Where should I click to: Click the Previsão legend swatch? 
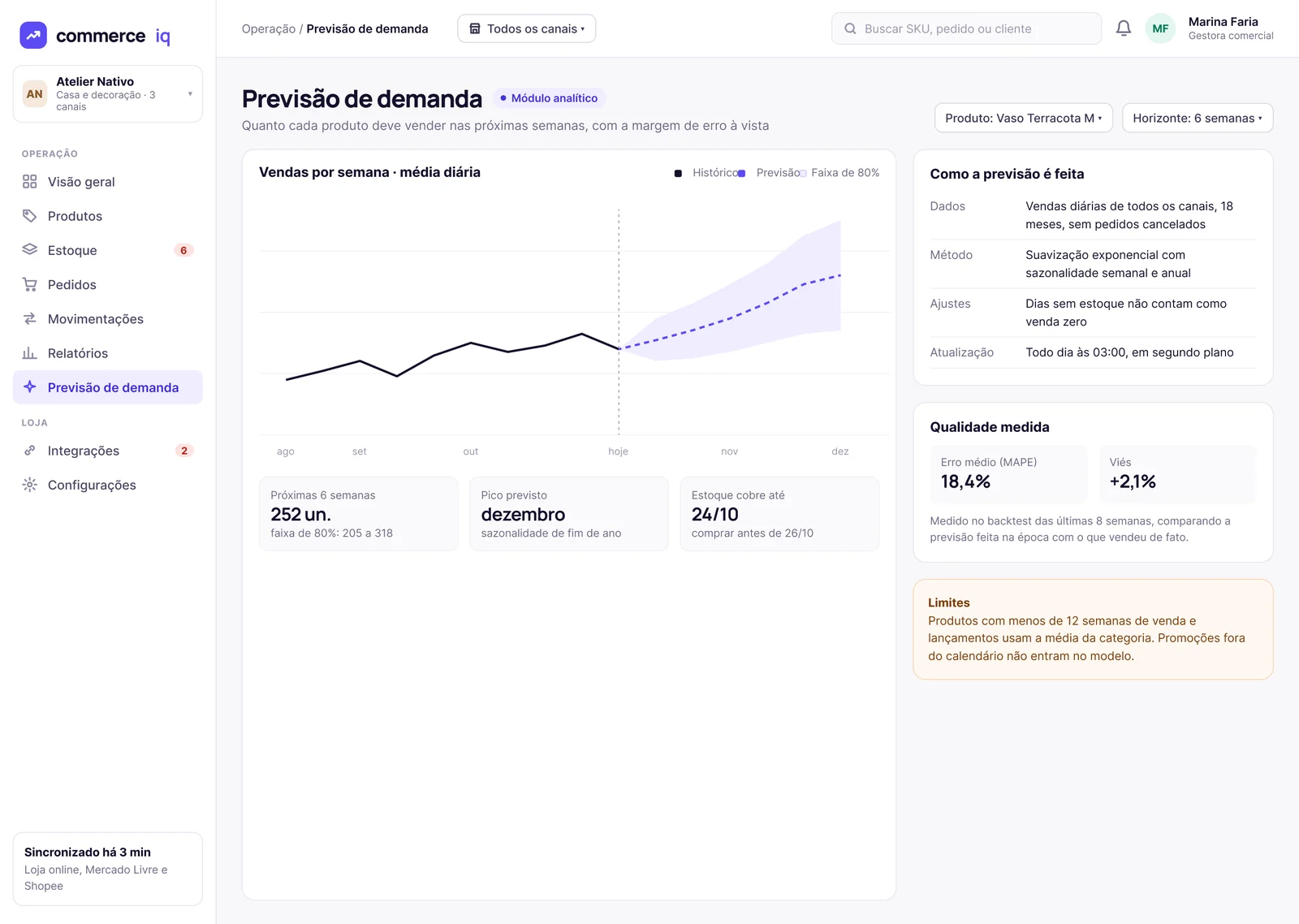pyautogui.click(x=741, y=173)
